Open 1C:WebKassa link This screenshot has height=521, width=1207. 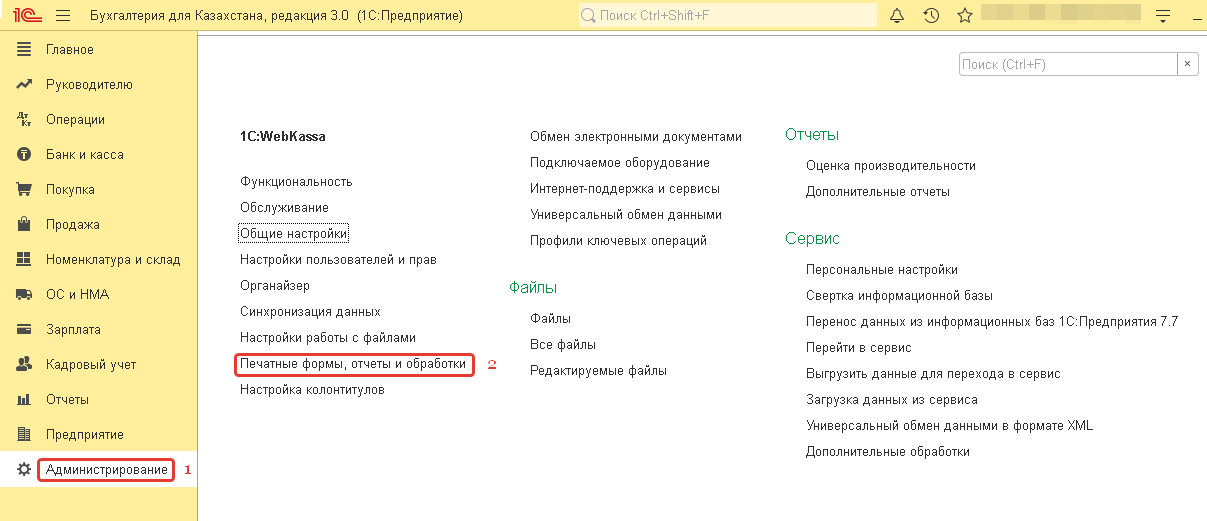tap(282, 136)
